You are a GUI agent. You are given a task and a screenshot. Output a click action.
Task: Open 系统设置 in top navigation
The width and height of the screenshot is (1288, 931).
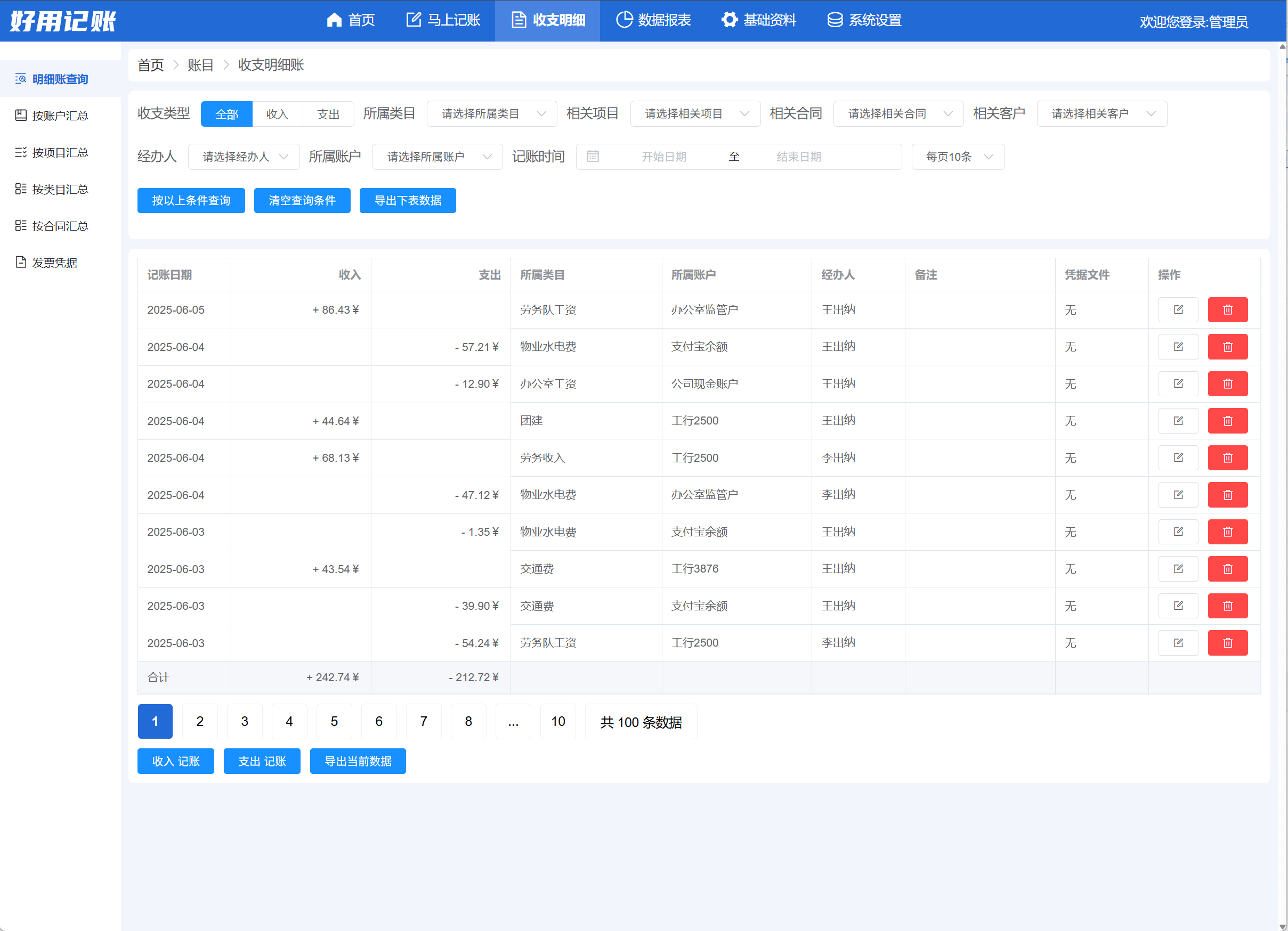tap(864, 20)
